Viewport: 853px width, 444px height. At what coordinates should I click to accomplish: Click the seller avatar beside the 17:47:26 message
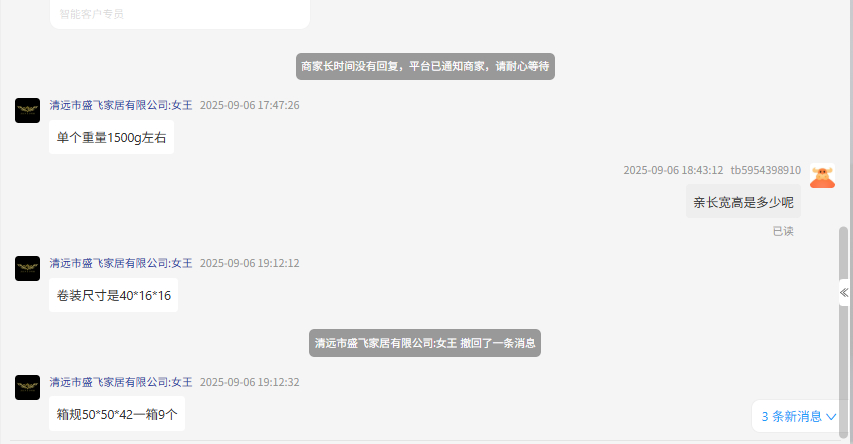tap(27, 110)
